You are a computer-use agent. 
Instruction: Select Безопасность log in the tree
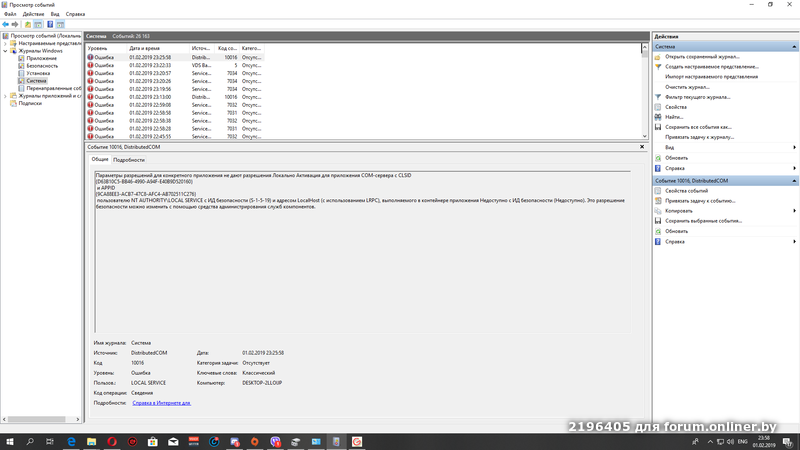(x=42, y=66)
